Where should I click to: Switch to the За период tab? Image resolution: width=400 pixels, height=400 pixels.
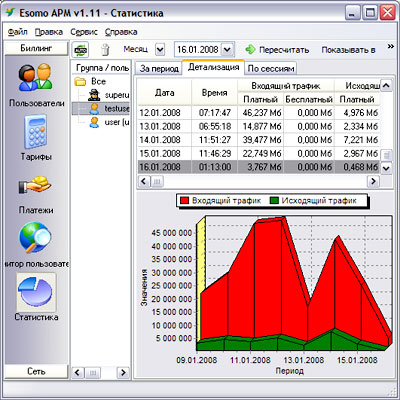coord(159,69)
